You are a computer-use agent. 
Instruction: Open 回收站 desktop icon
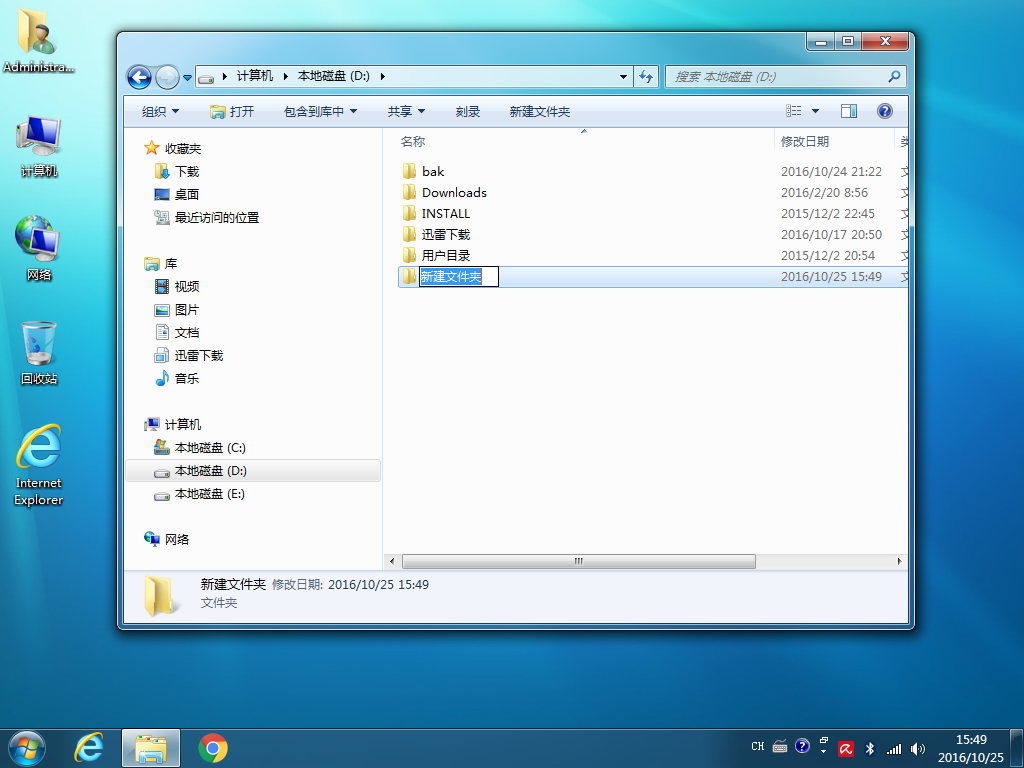coord(39,353)
